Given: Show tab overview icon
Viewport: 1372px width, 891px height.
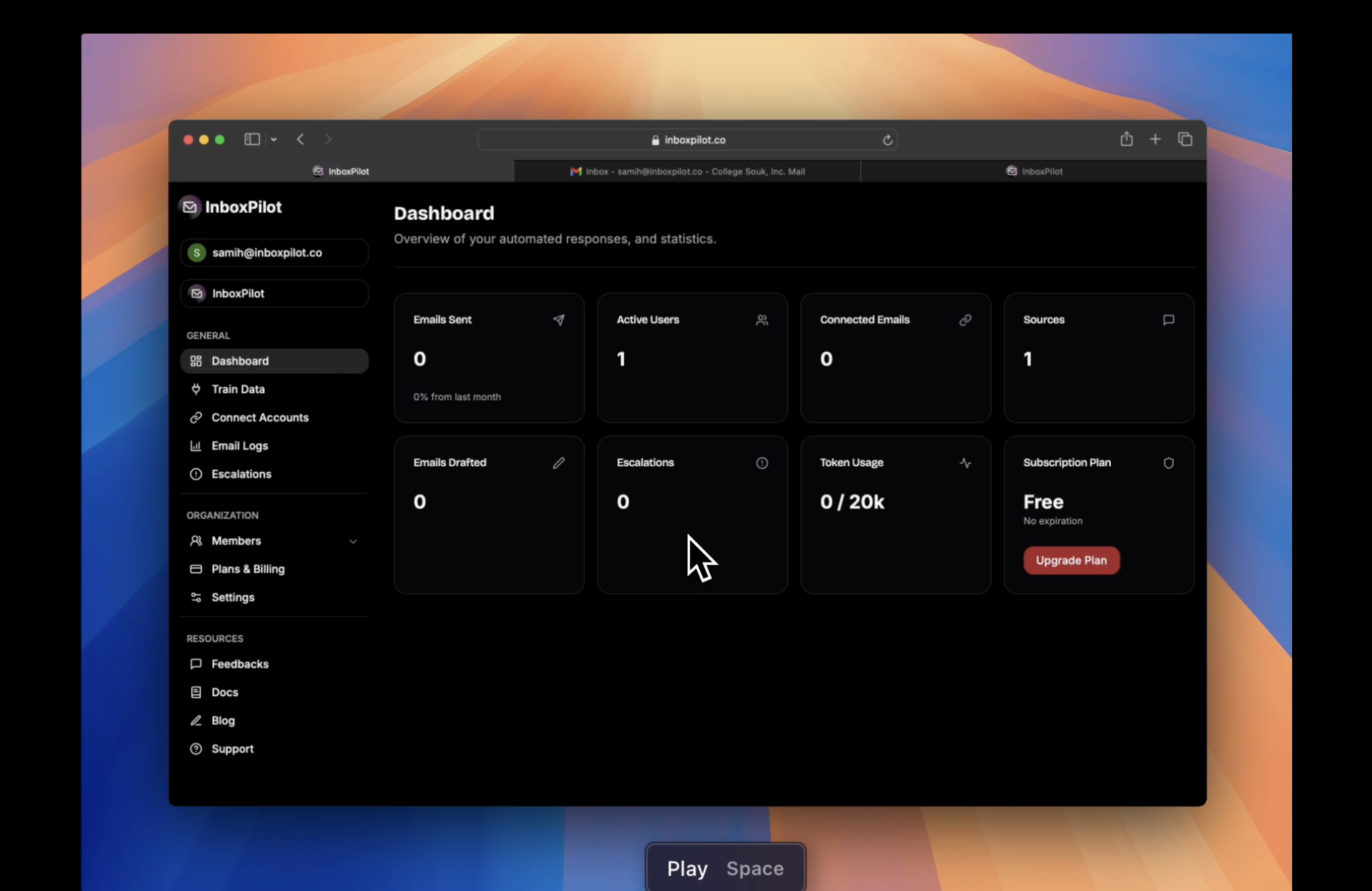Looking at the screenshot, I should pyautogui.click(x=1185, y=139).
